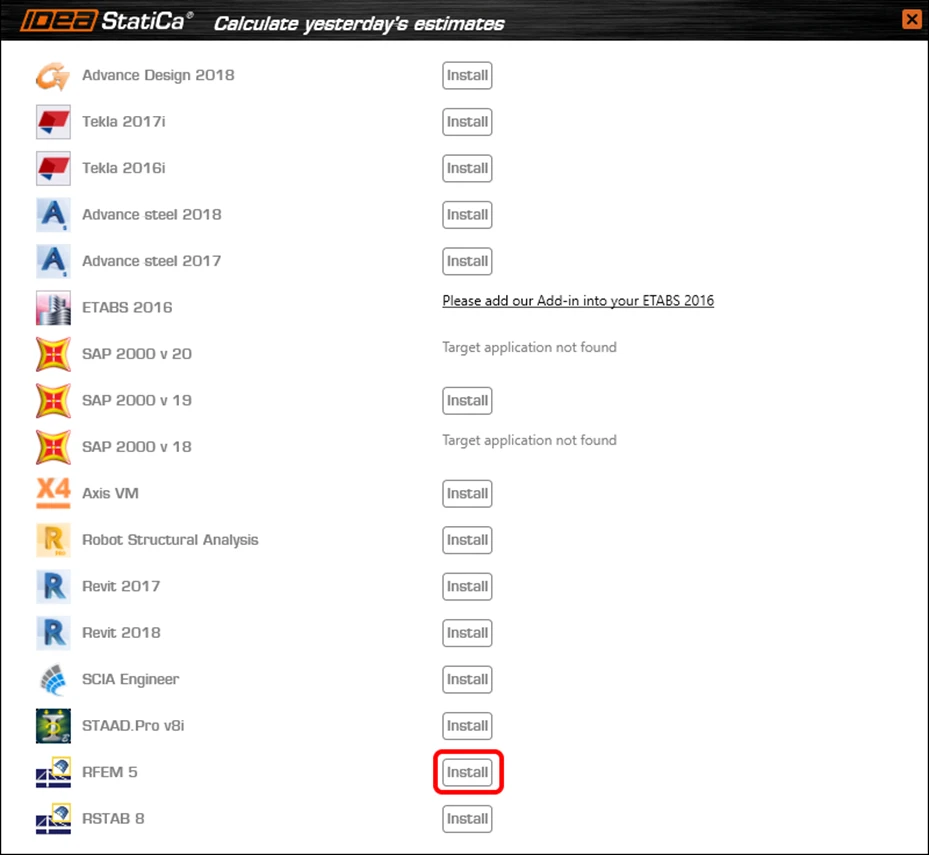
Task: Click the Advance Design 2018 icon
Action: tap(53, 76)
